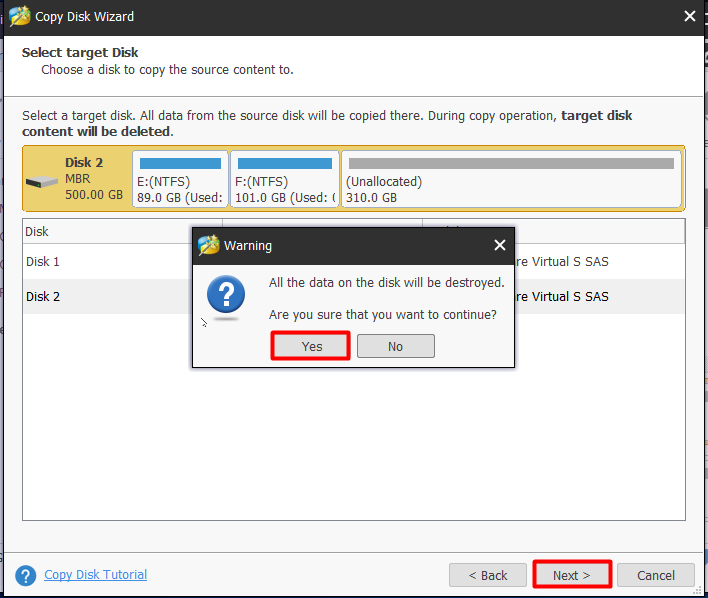Select the F:(NTFS) 101.0 GB partition block
This screenshot has height=598, width=708.
284,179
